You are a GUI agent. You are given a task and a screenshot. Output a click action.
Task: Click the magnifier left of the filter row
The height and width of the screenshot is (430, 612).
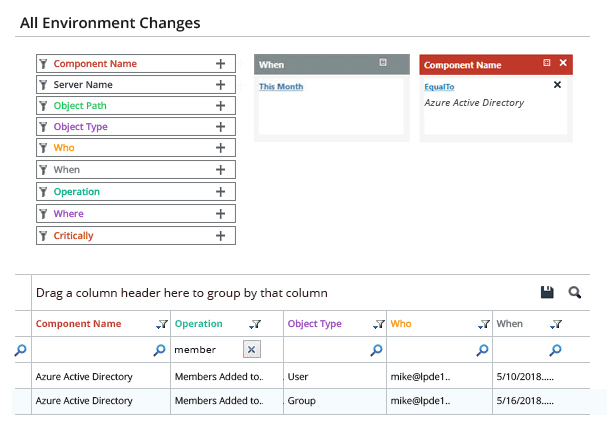click(20, 350)
